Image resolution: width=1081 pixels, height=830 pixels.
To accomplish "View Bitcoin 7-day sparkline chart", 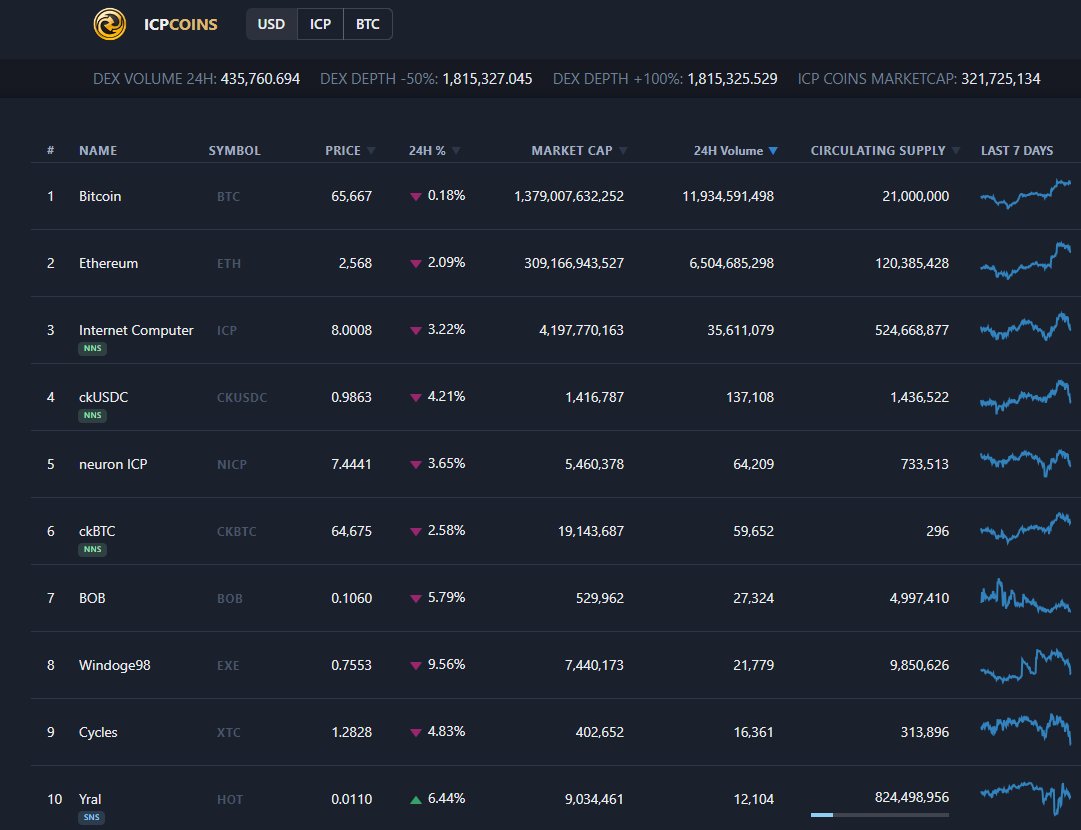I will click(x=1025, y=194).
